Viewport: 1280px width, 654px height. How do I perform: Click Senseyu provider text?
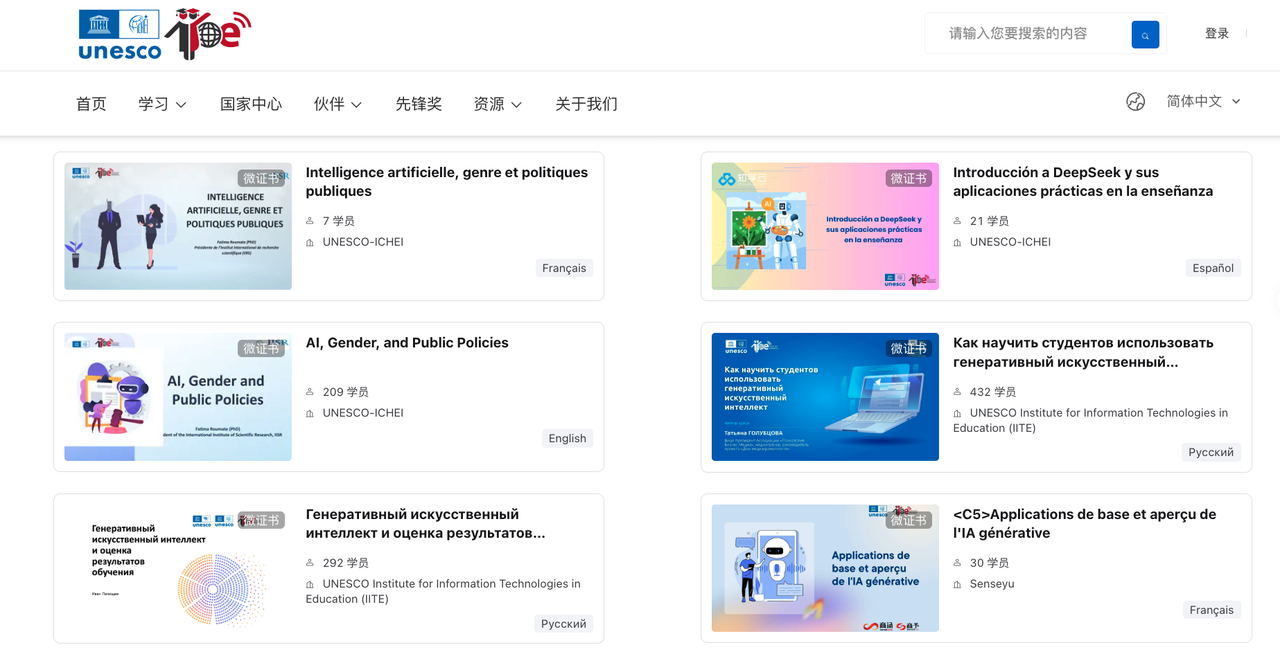[992, 584]
